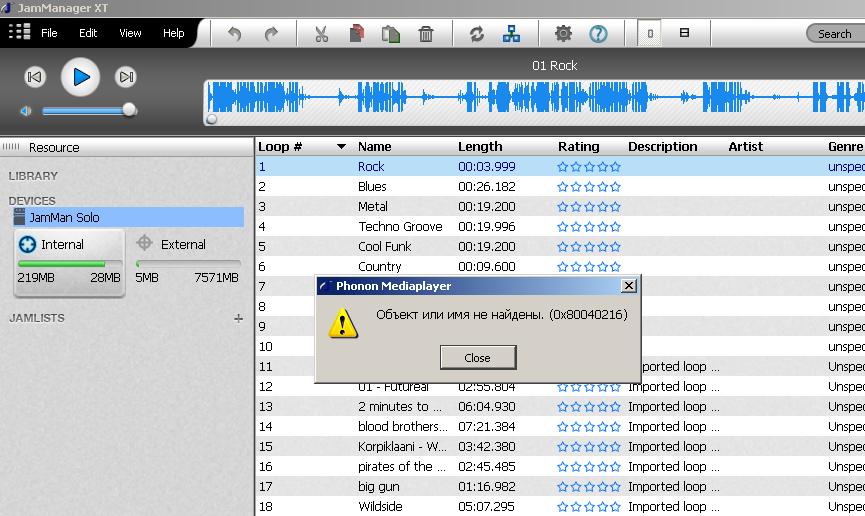Click the volume slider handle

(x=129, y=110)
